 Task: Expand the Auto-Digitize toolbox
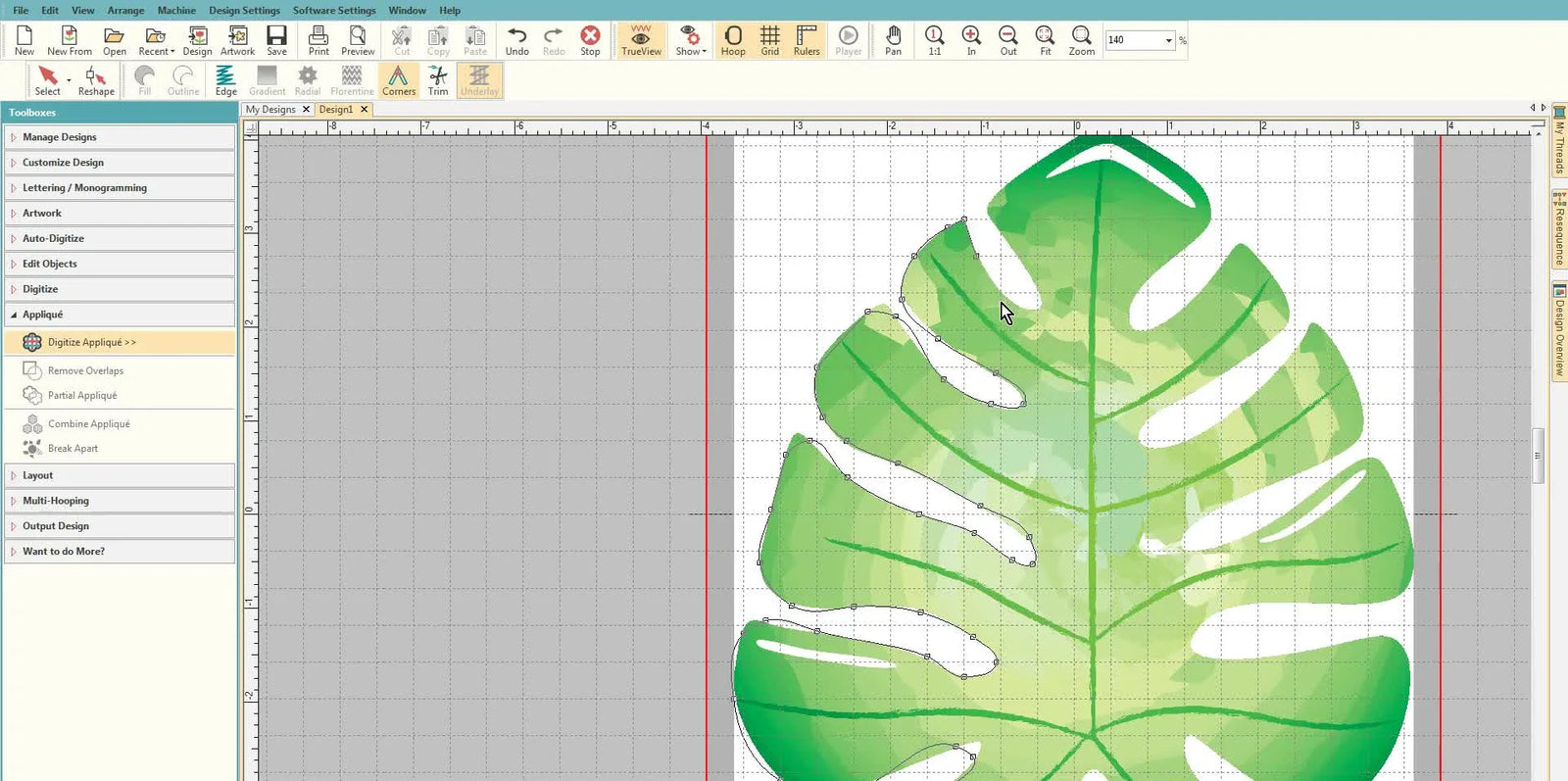120,238
